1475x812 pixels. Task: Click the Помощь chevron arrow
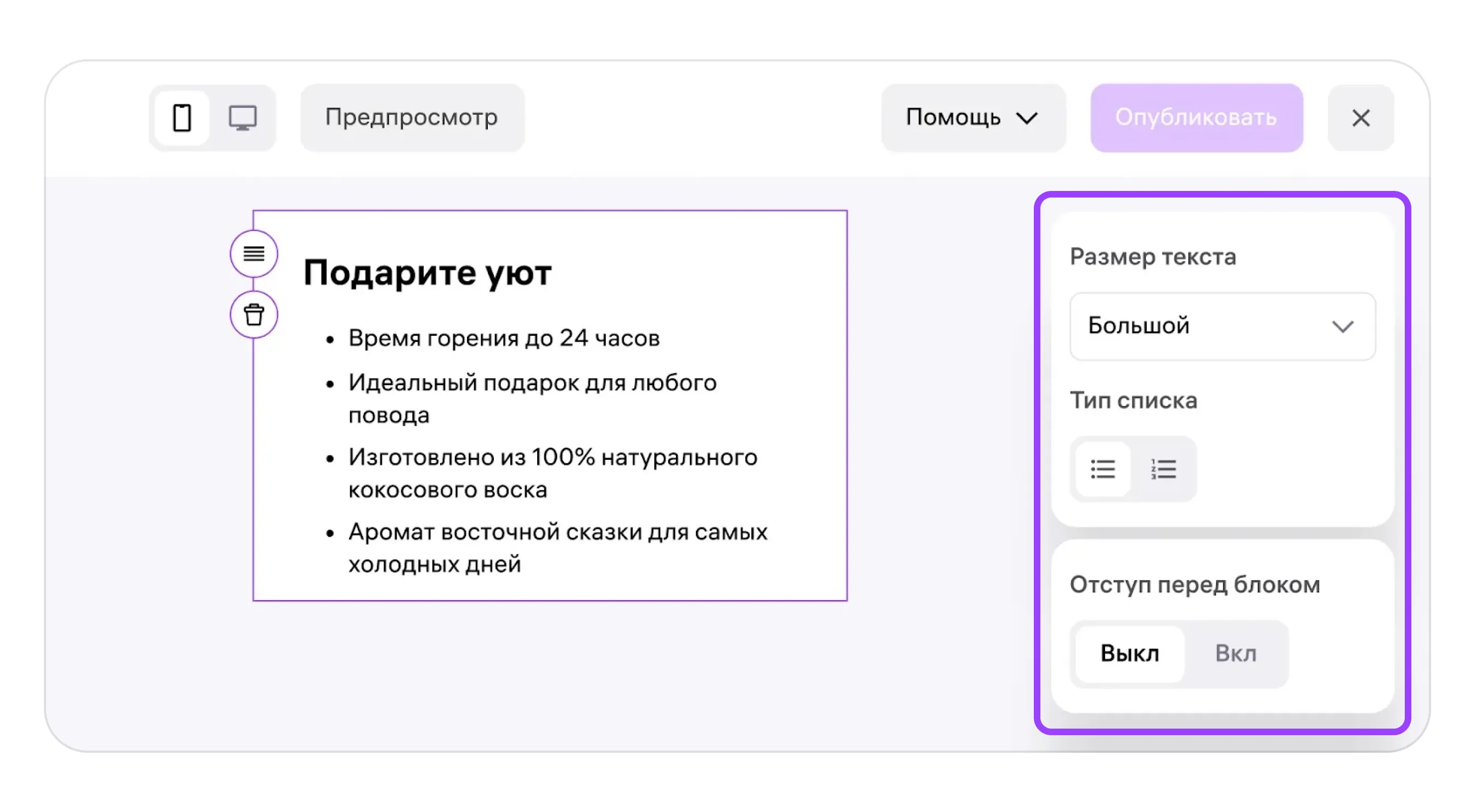coord(1027,119)
